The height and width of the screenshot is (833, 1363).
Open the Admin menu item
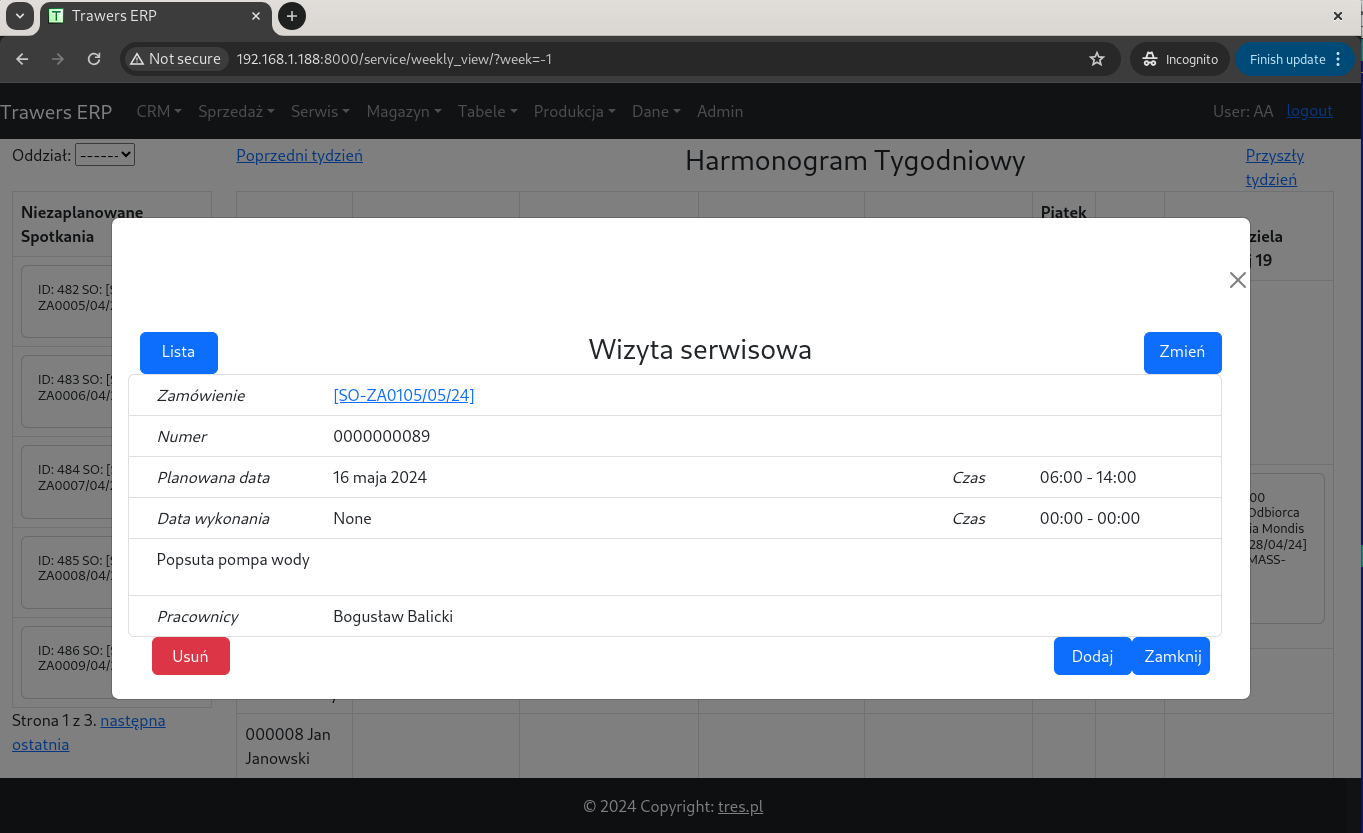(x=720, y=111)
